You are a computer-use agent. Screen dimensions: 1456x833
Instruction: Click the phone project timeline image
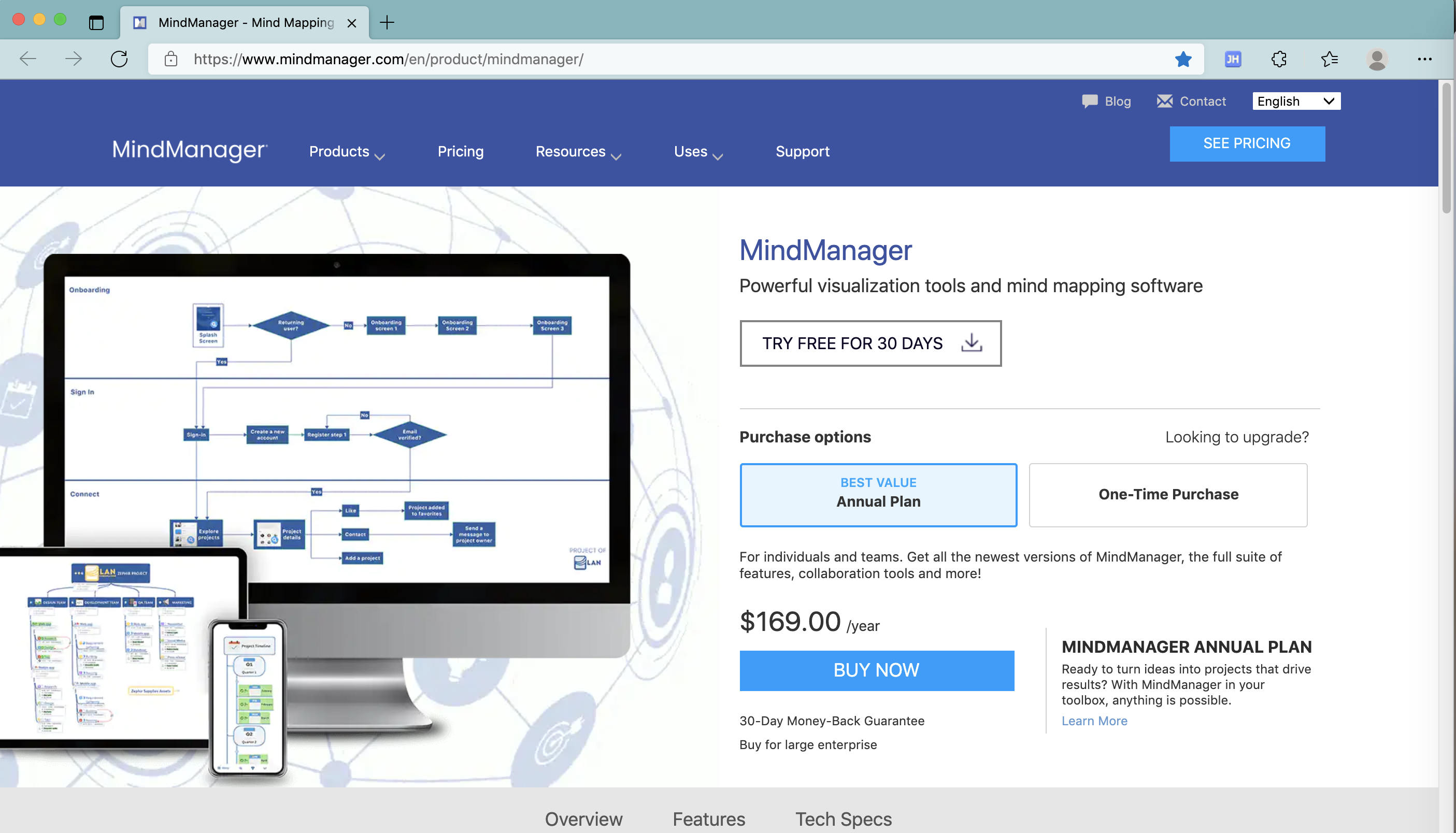pyautogui.click(x=248, y=698)
